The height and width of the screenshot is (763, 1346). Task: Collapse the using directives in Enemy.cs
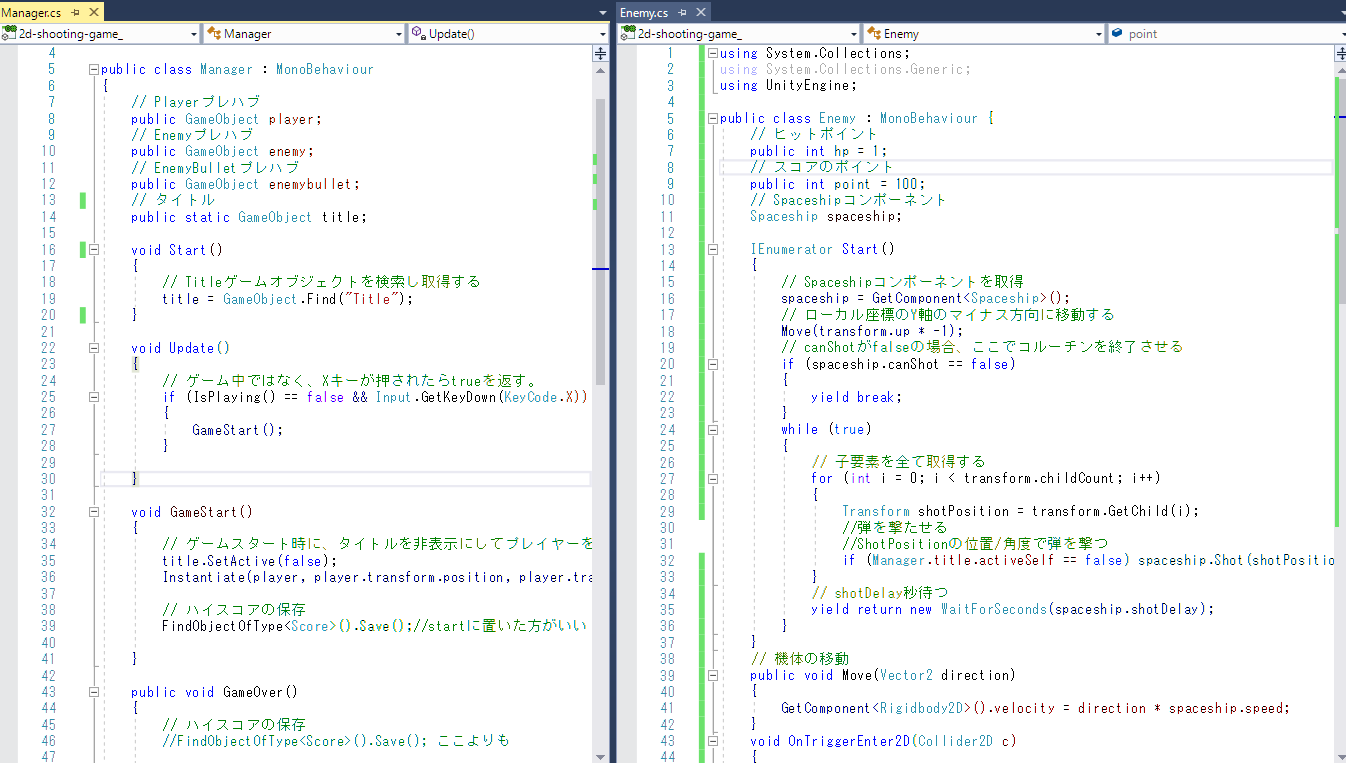712,53
